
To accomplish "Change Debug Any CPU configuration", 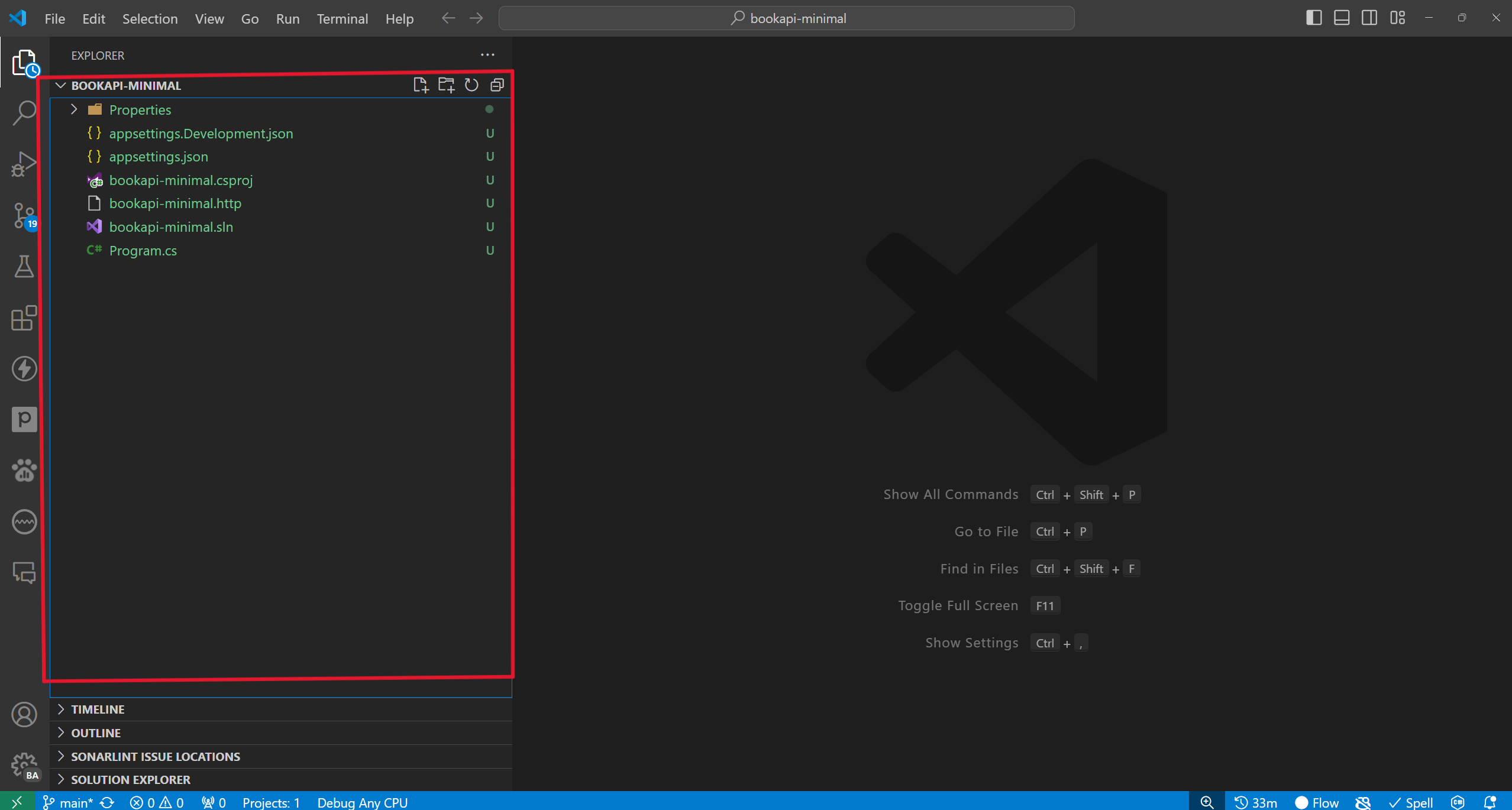I will pyautogui.click(x=362, y=802).
